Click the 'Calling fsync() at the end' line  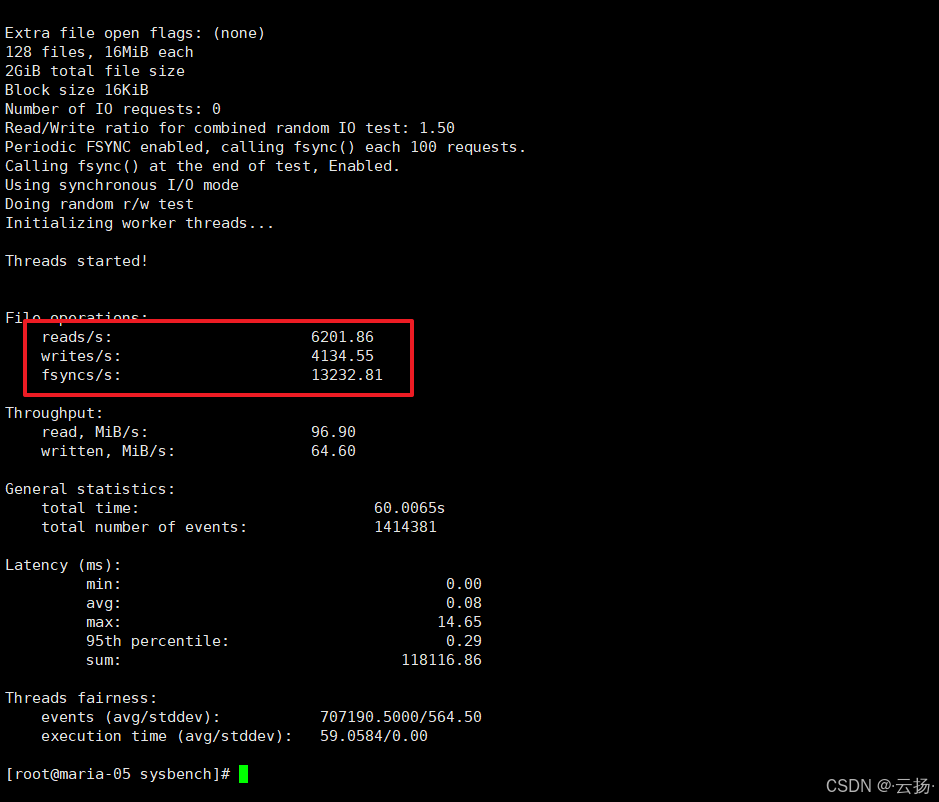pos(202,166)
